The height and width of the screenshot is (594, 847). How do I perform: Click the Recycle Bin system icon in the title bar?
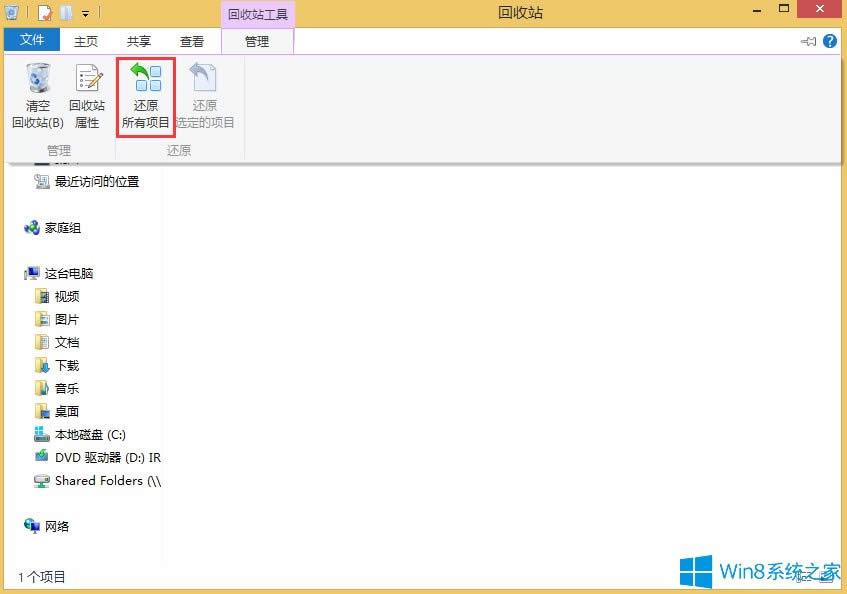point(12,13)
